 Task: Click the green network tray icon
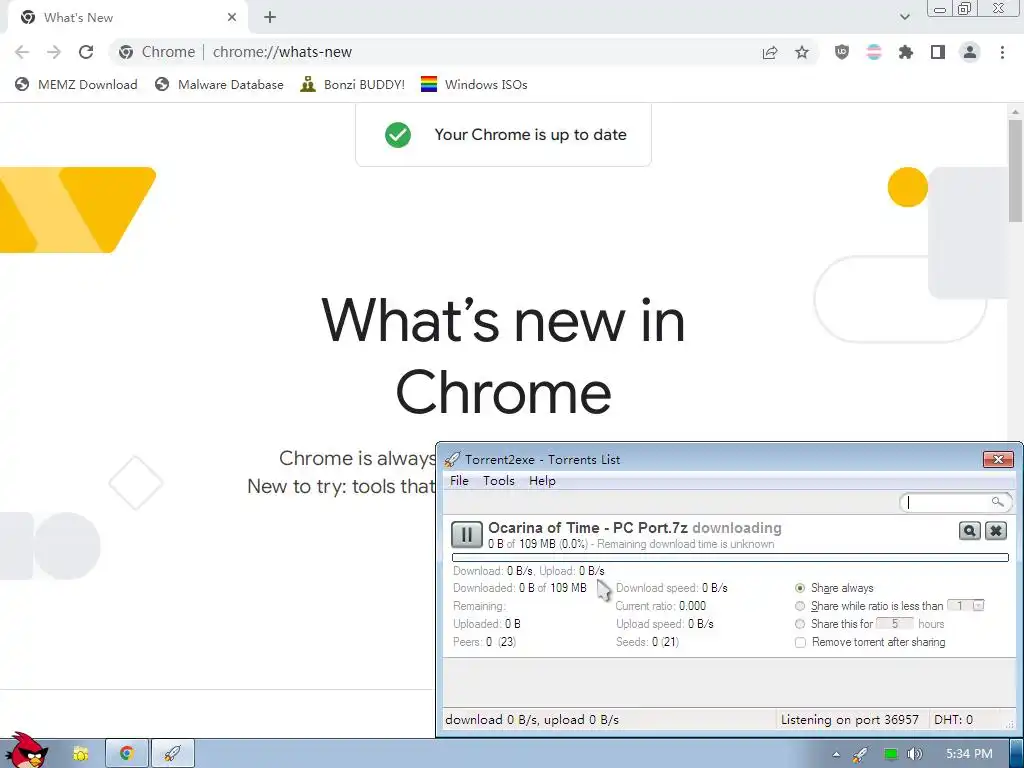click(890, 754)
